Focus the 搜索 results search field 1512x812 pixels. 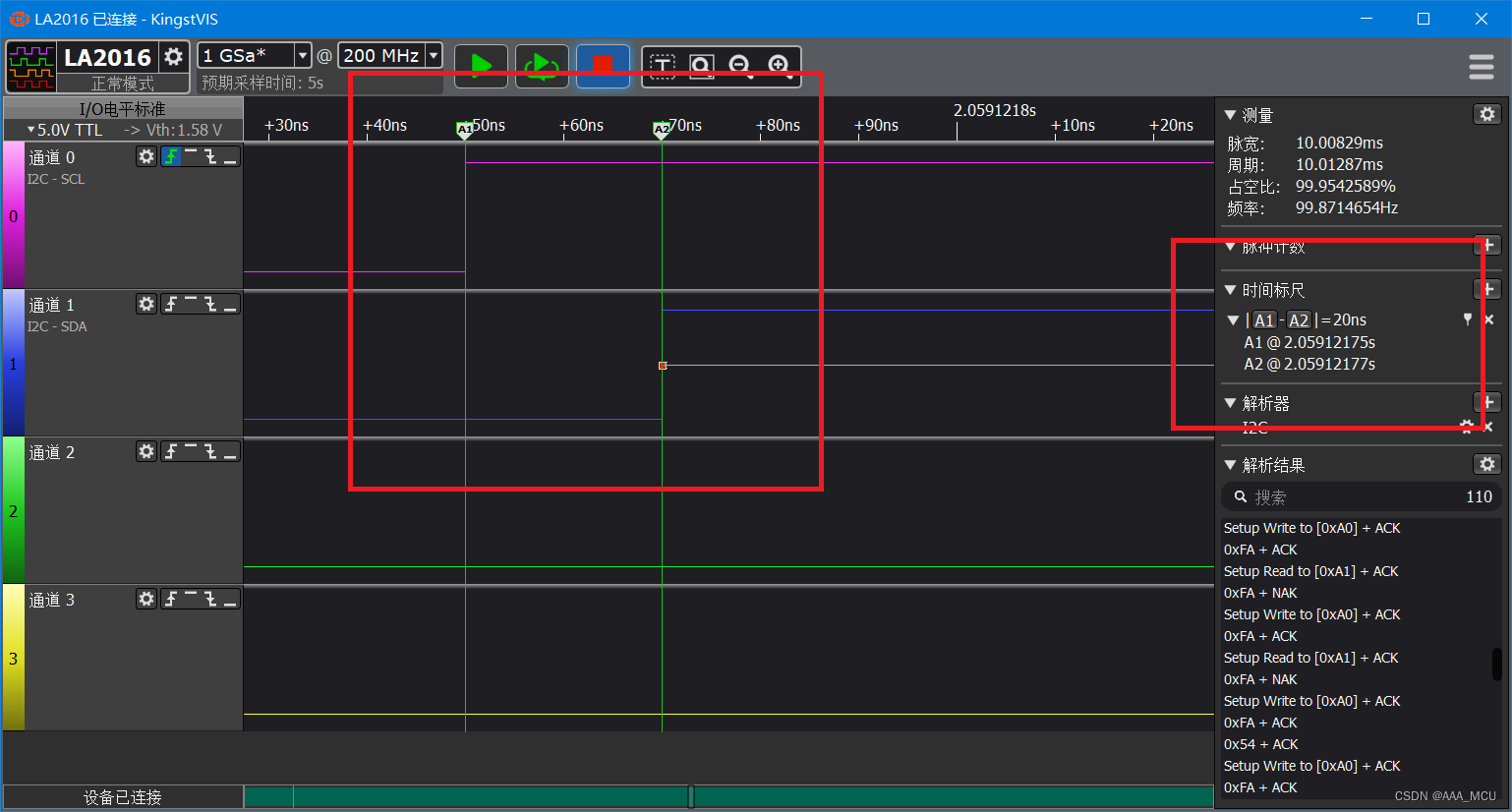(x=1362, y=496)
